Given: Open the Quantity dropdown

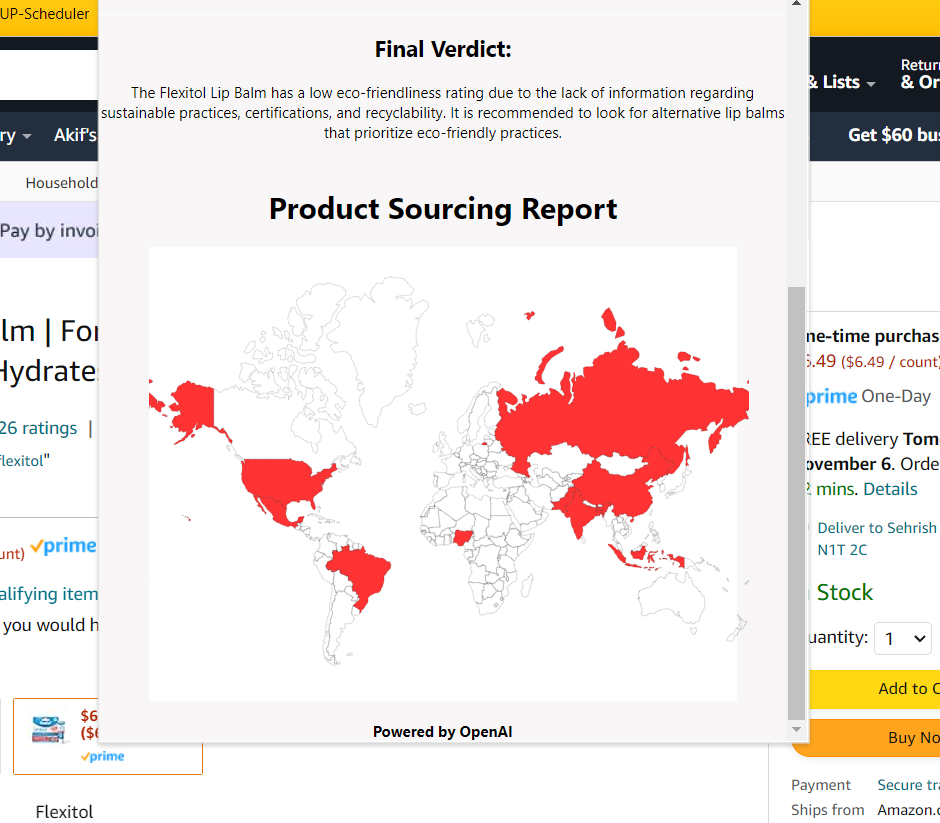Looking at the screenshot, I should coord(902,638).
